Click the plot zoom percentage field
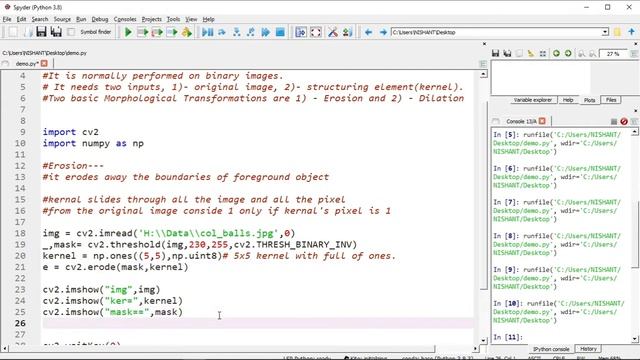 pos(613,54)
